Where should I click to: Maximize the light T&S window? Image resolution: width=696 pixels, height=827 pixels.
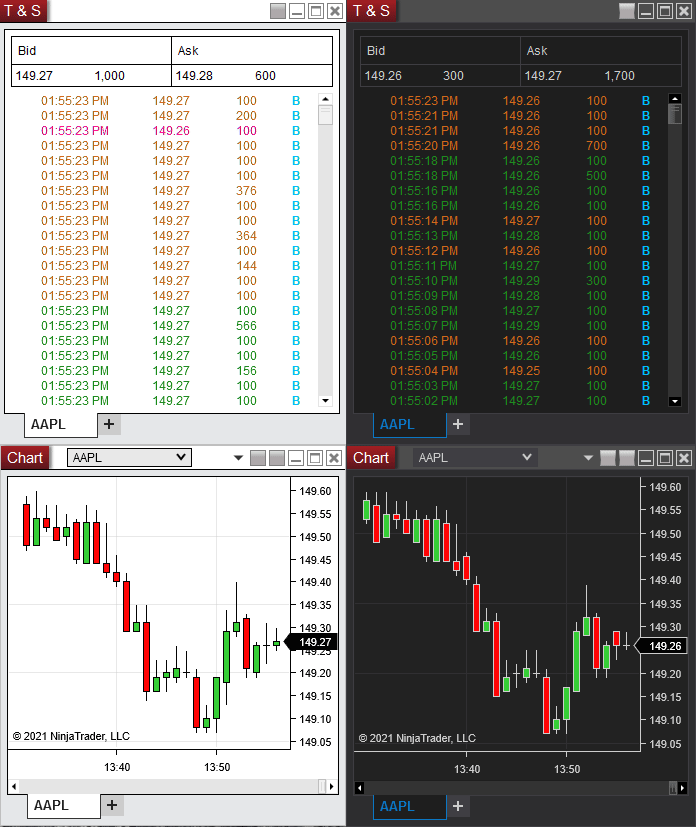[x=316, y=11]
